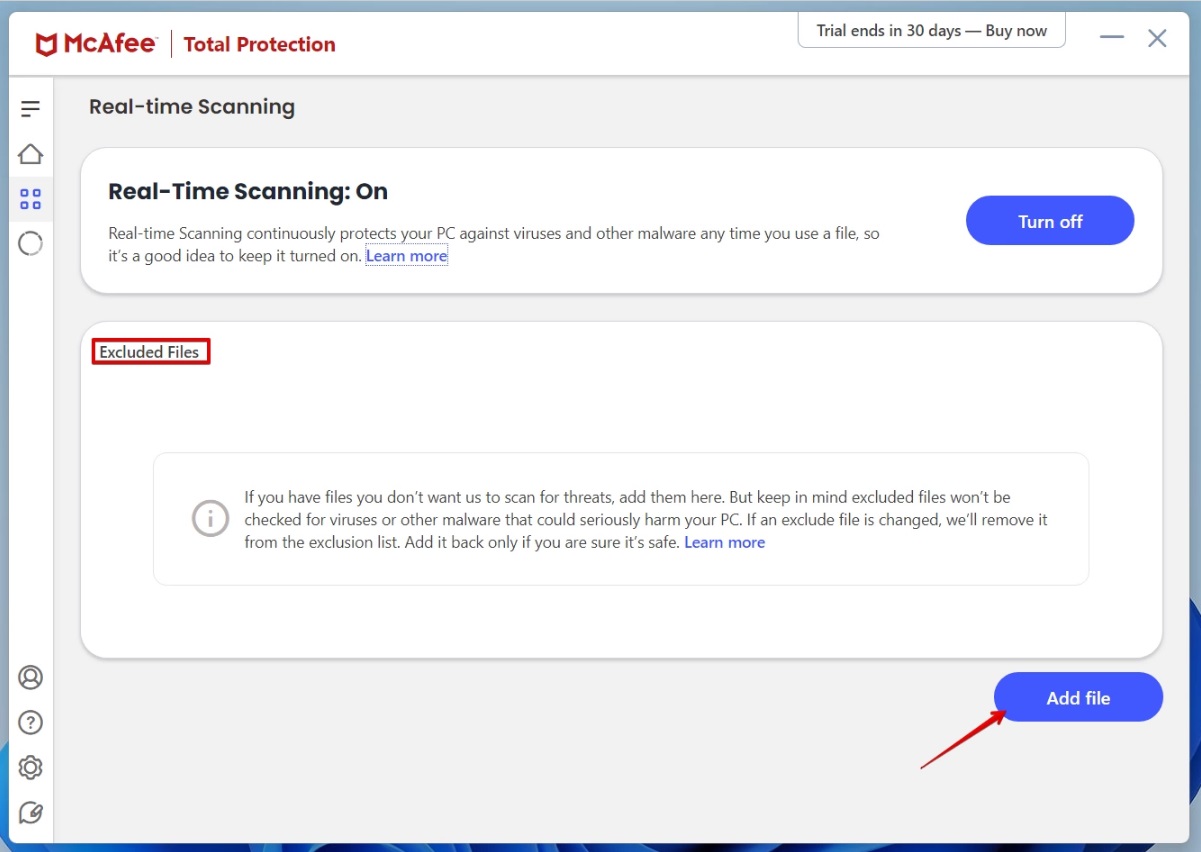
Task: Open the Account profile icon
Action: point(30,677)
